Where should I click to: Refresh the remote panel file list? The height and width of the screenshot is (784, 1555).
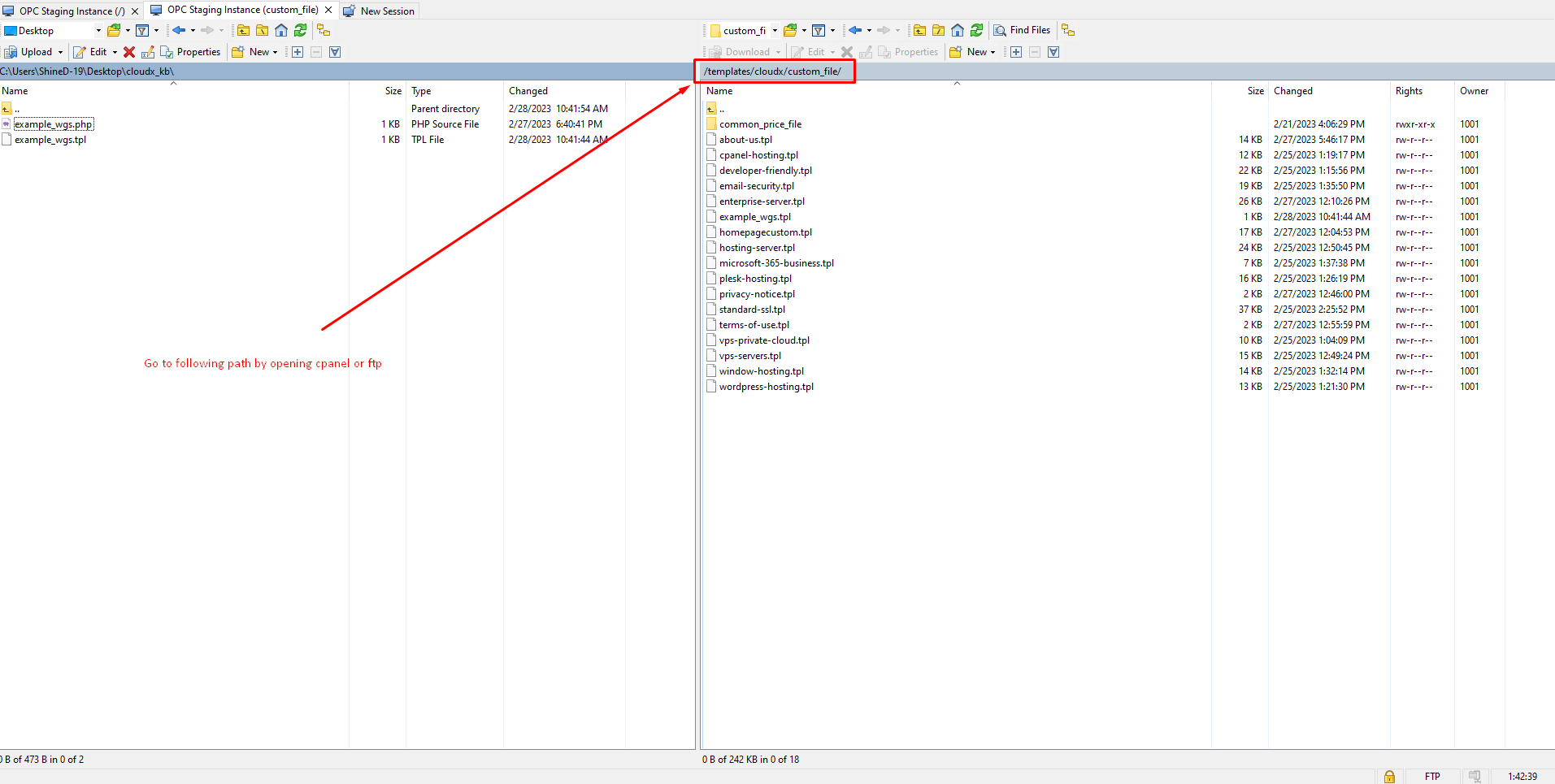click(x=976, y=30)
